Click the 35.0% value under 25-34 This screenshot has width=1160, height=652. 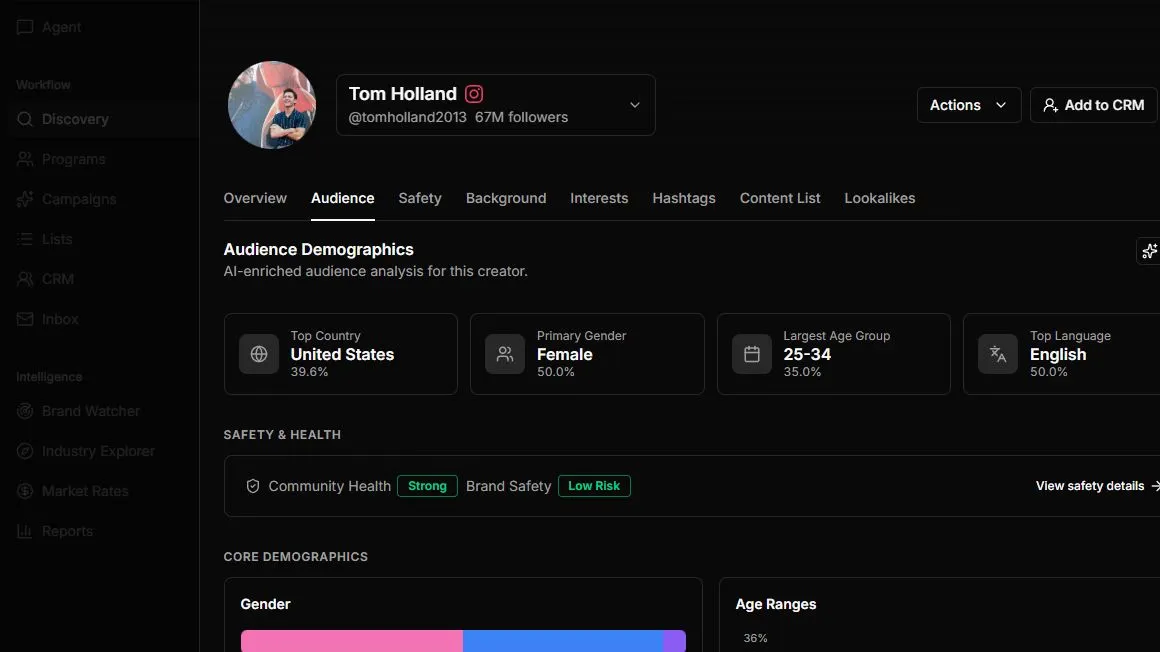[802, 372]
